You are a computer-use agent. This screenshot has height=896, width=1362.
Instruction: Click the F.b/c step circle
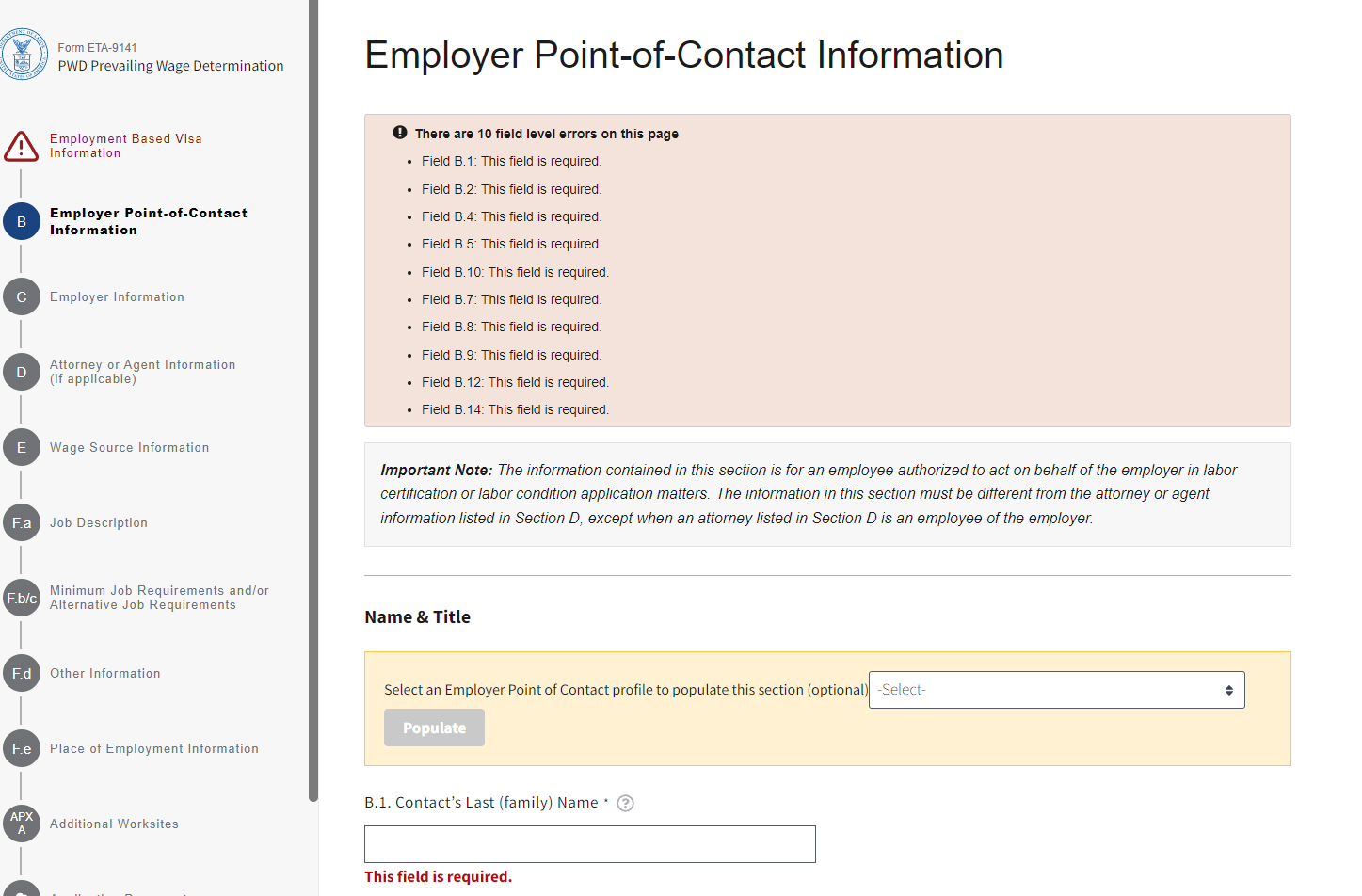(x=22, y=599)
